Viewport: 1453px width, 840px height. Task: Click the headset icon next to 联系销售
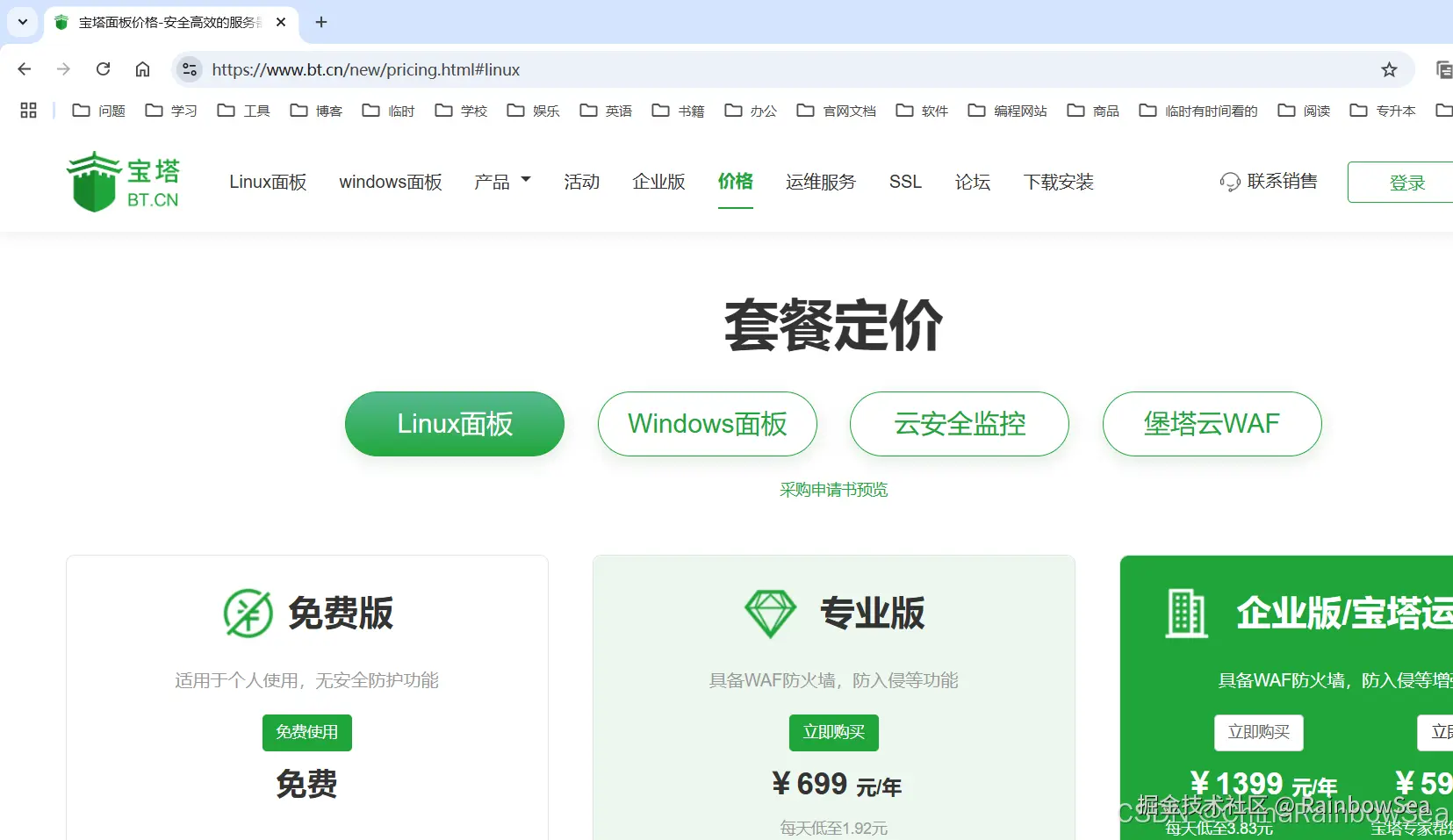(1230, 182)
